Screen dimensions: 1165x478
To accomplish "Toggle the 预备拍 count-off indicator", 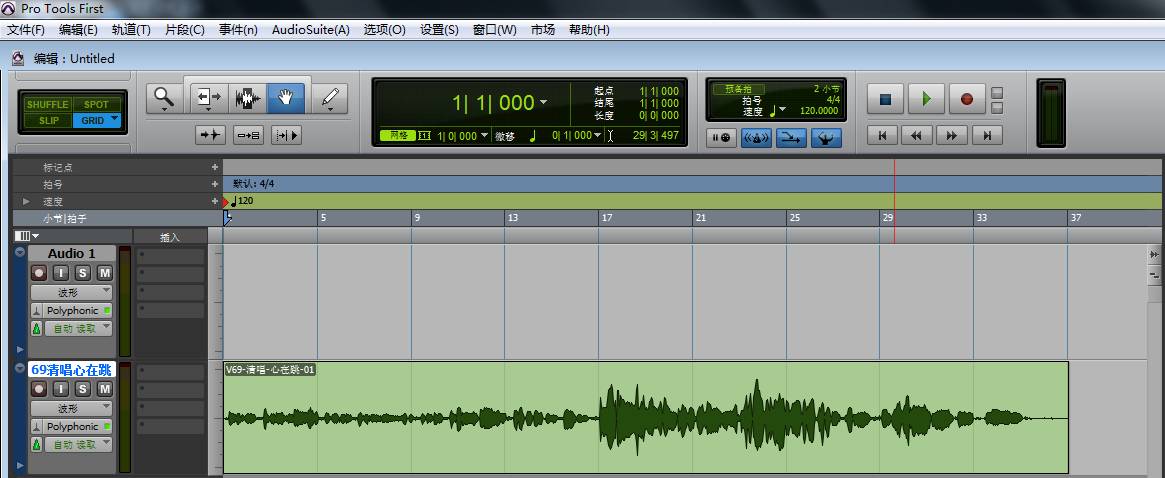I will (739, 88).
